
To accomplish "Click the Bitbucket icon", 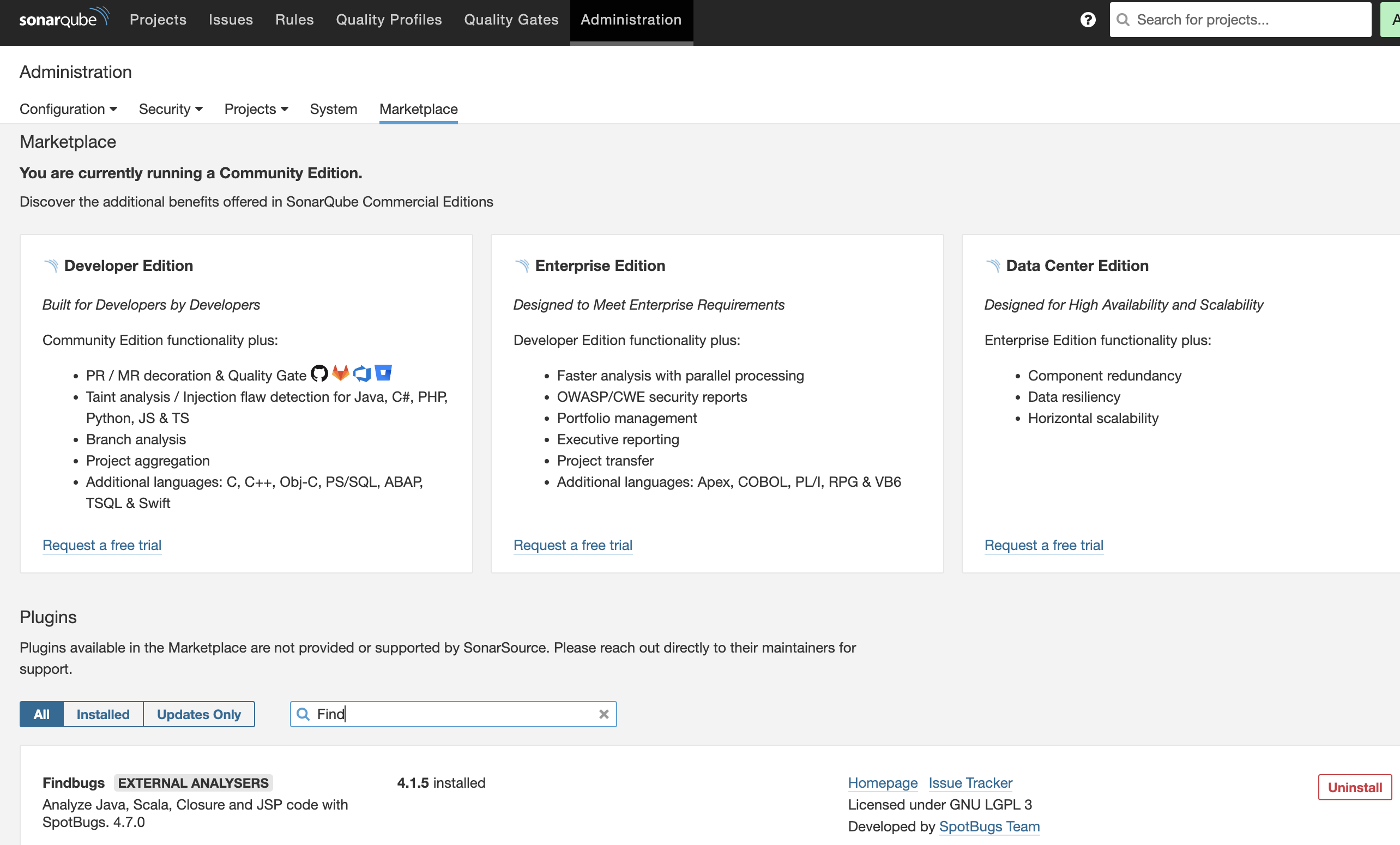I will click(x=383, y=372).
